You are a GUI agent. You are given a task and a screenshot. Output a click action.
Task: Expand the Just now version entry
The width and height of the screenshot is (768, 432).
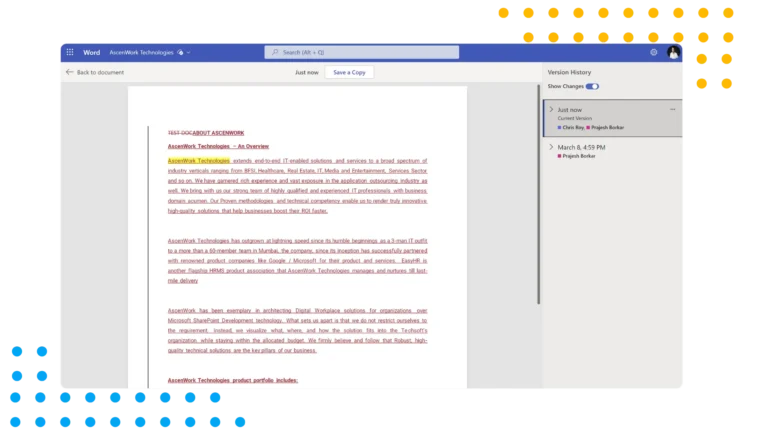coord(552,110)
